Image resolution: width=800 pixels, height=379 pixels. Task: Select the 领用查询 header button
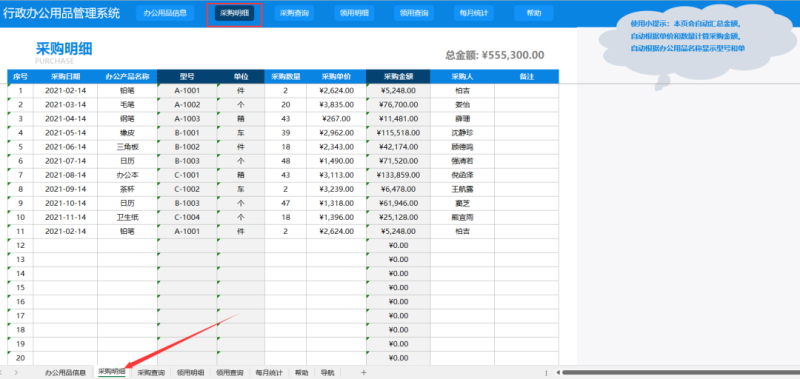coord(414,13)
